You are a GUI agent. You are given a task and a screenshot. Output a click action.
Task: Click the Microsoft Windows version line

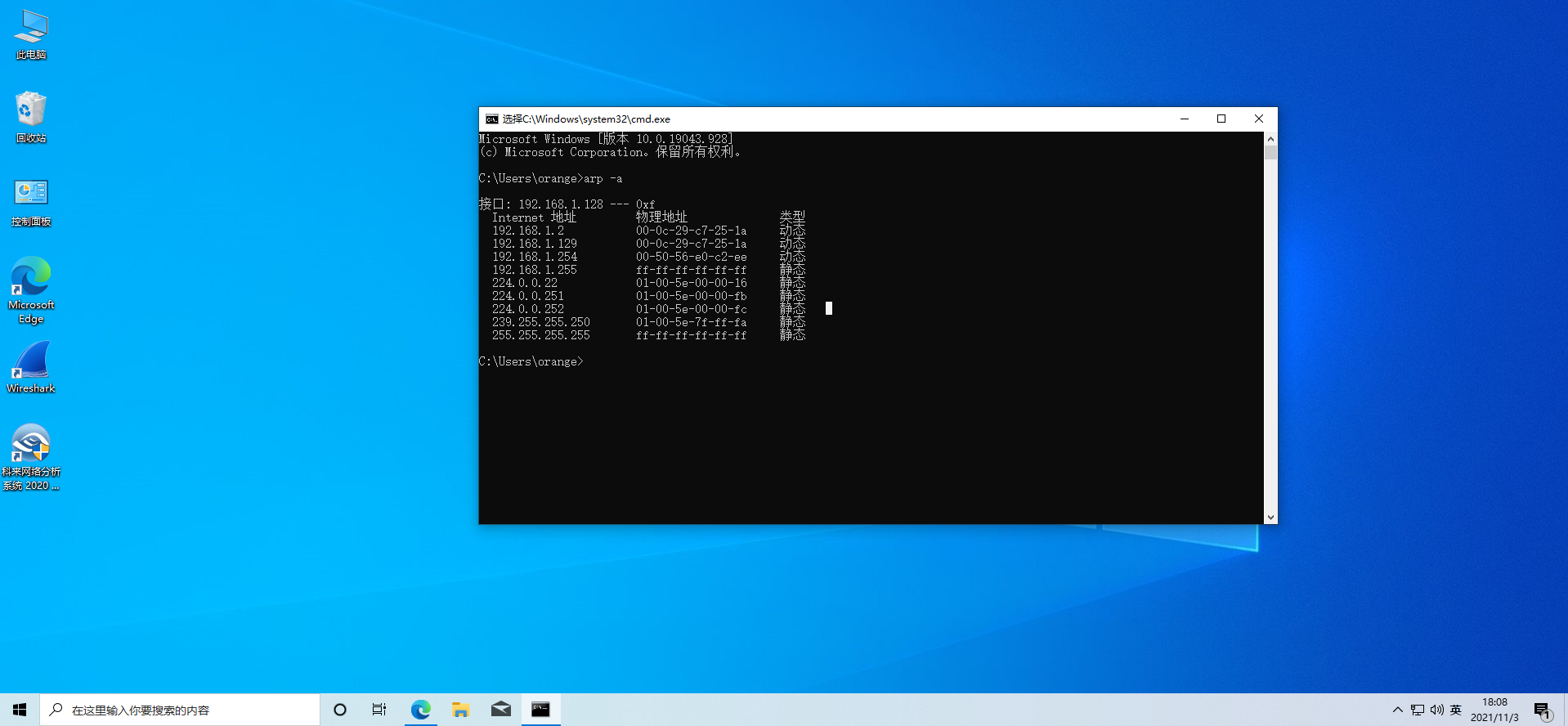pyautogui.click(x=607, y=139)
